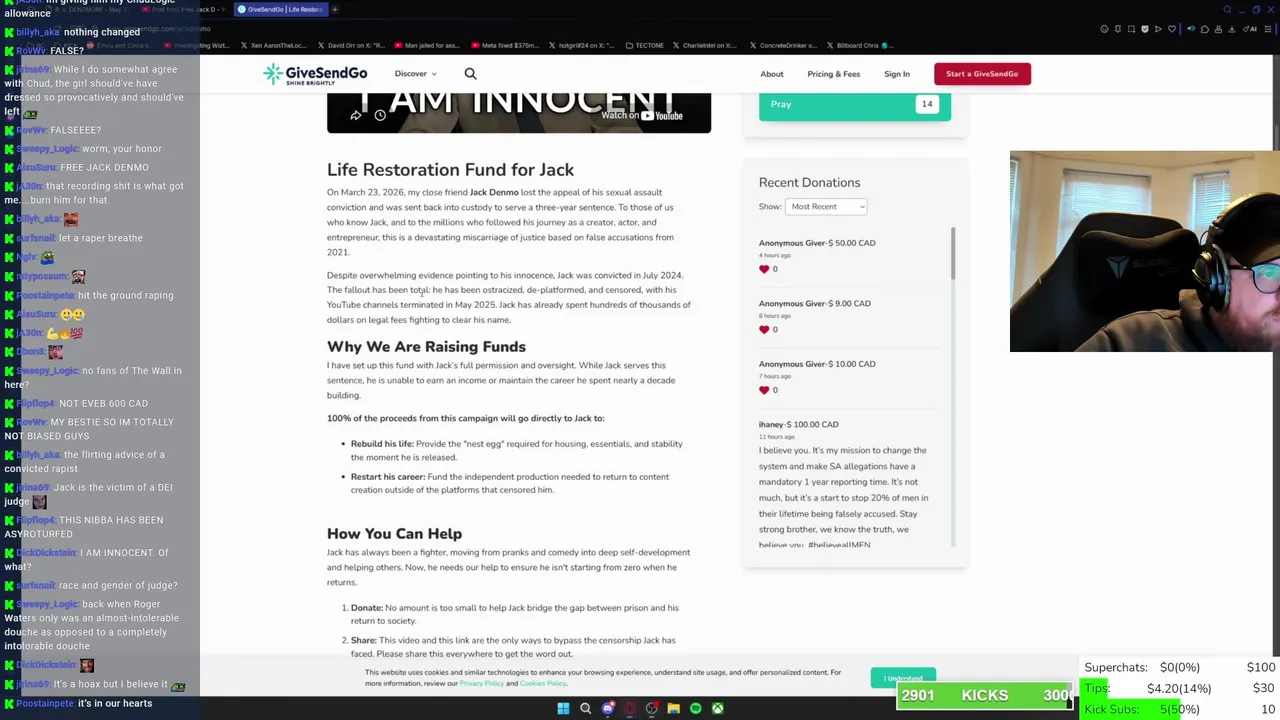Open the easy setup menu icon in toolbar
This screenshot has width=1280, height=720.
pyautogui.click(x=1268, y=29)
